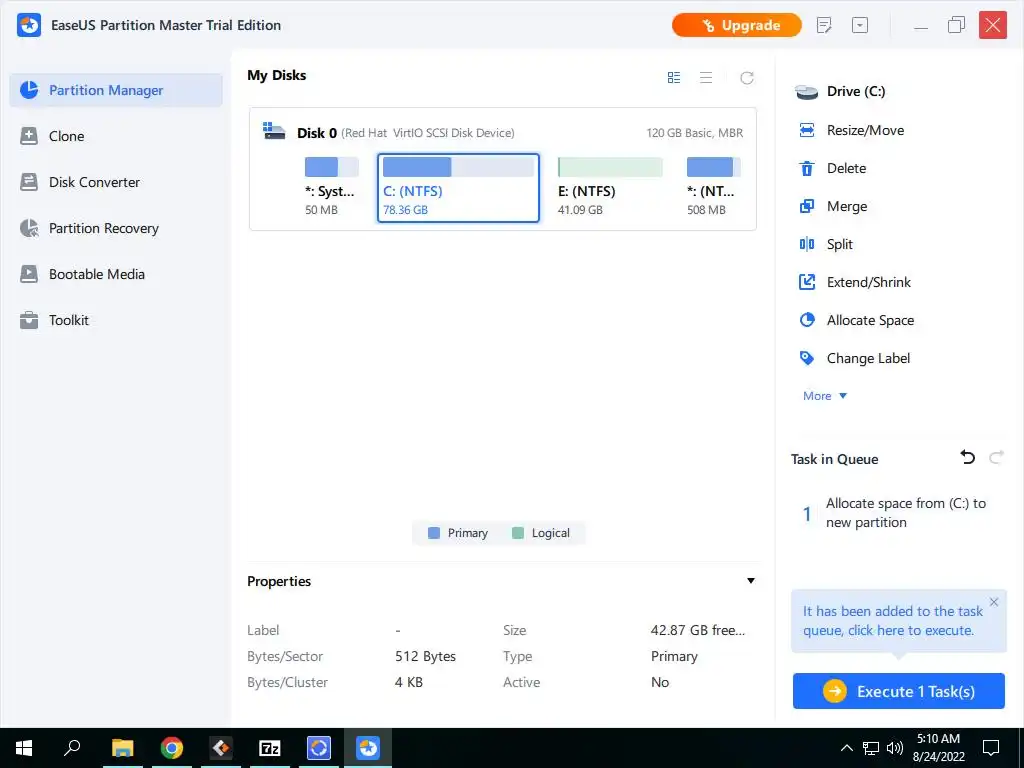Open the volume control in tray
Viewport: 1024px width, 768px height.
(895, 748)
